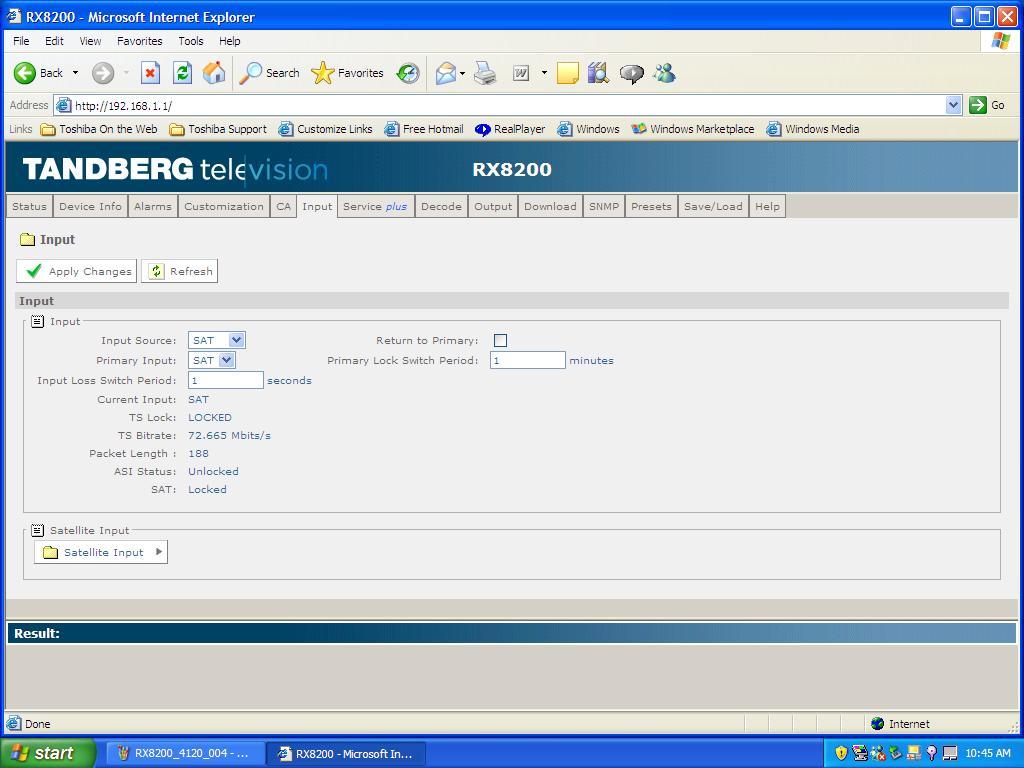Open the address bar dropdown arrow
The width and height of the screenshot is (1024, 768).
[953, 105]
